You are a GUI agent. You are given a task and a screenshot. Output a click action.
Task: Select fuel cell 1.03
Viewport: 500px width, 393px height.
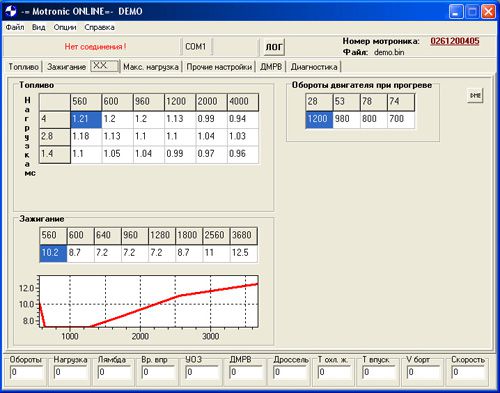point(243,137)
